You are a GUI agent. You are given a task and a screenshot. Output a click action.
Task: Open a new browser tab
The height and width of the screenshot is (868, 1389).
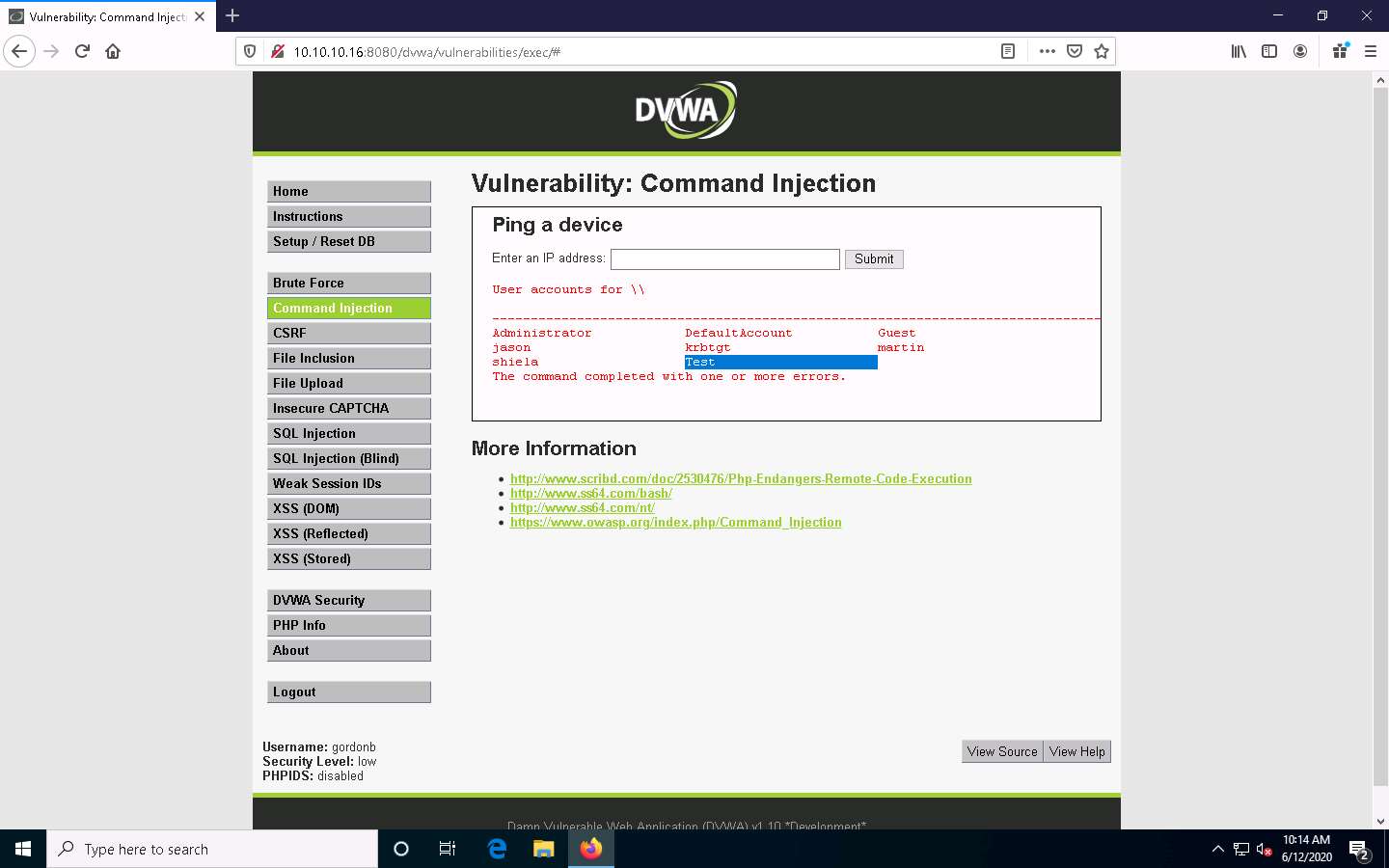tap(232, 15)
